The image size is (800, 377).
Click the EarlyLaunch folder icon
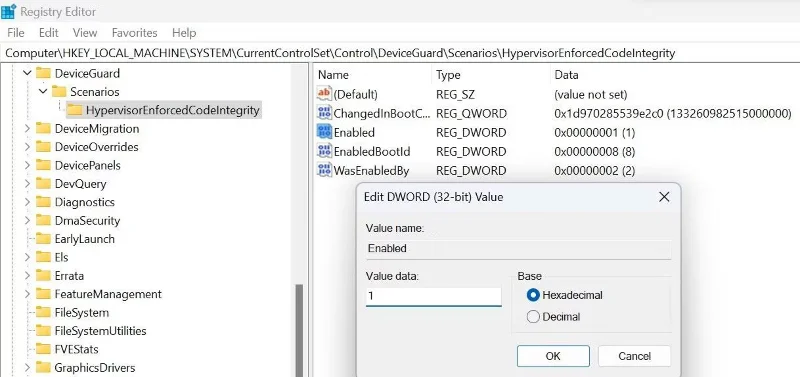(43, 239)
